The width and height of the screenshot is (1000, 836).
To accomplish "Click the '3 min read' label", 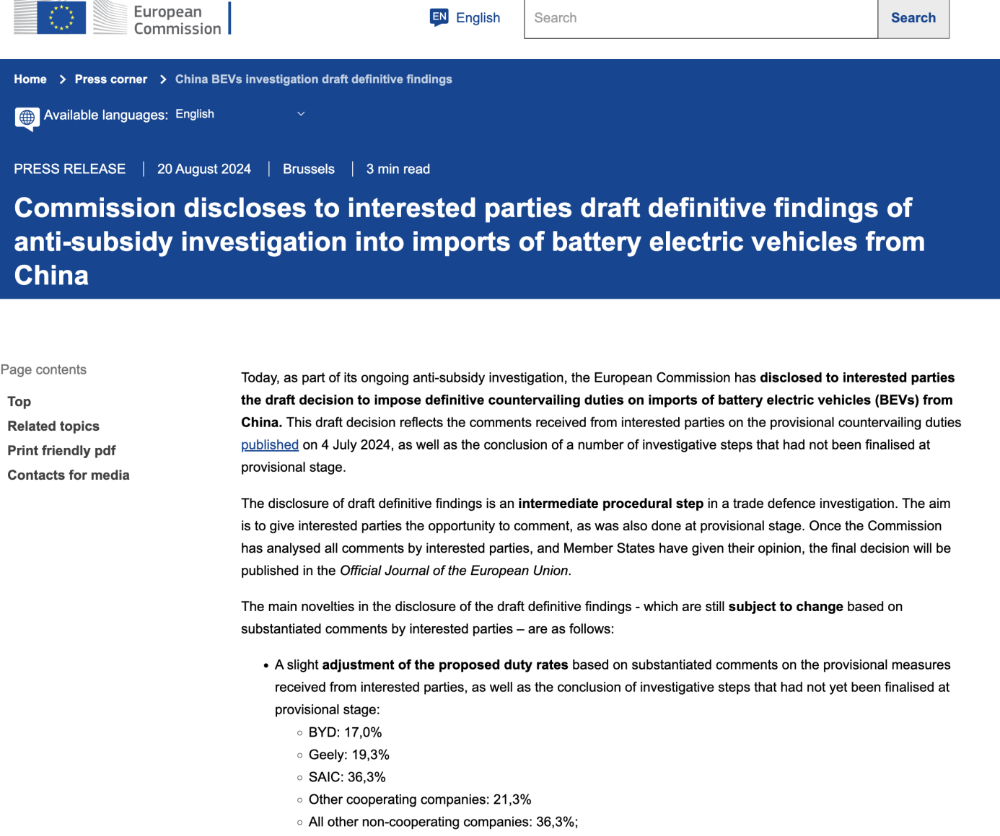I will (398, 169).
